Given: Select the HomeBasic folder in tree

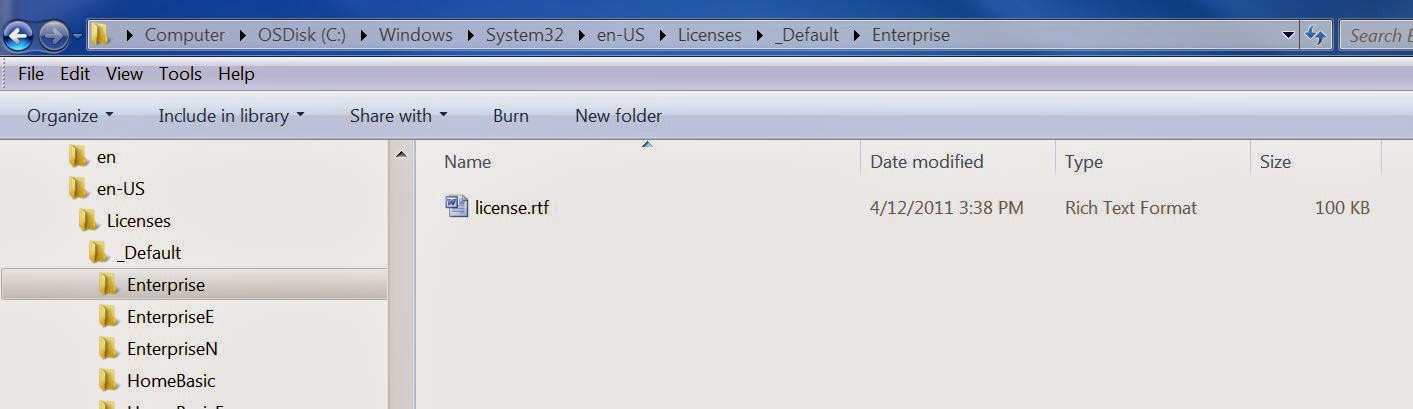Looking at the screenshot, I should 157,381.
